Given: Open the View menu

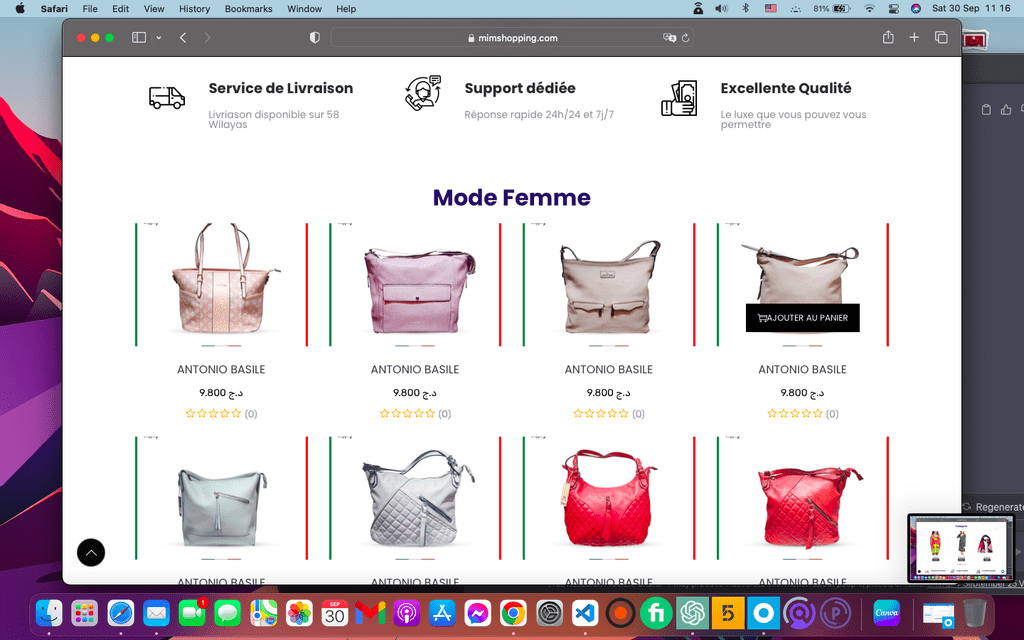Looking at the screenshot, I should click(x=154, y=8).
